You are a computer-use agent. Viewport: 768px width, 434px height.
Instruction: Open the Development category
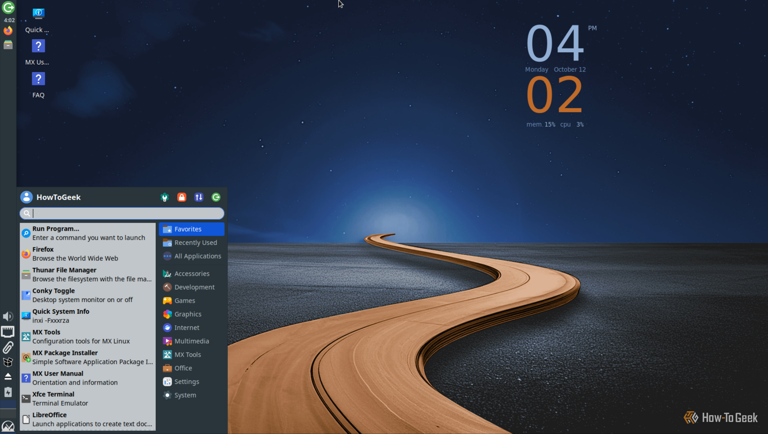(x=192, y=287)
